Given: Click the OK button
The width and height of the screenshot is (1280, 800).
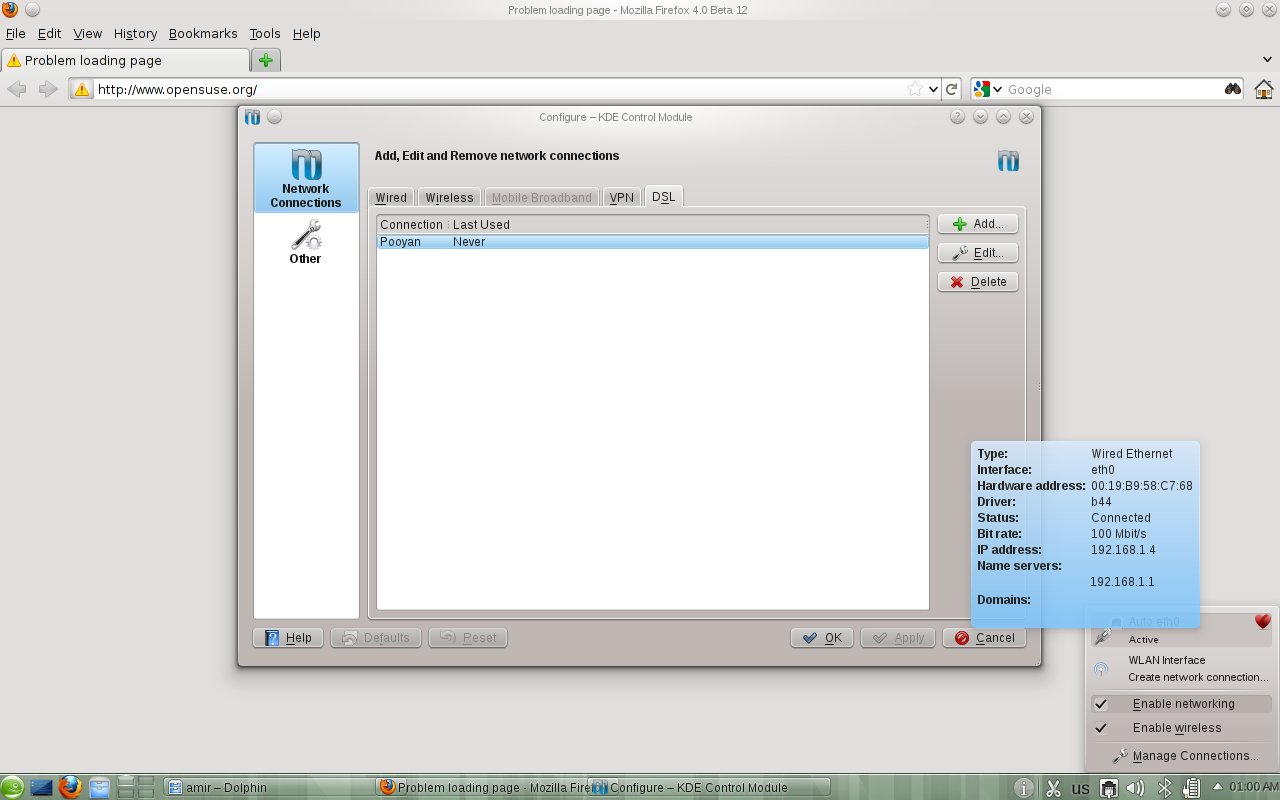Looking at the screenshot, I should [x=822, y=638].
